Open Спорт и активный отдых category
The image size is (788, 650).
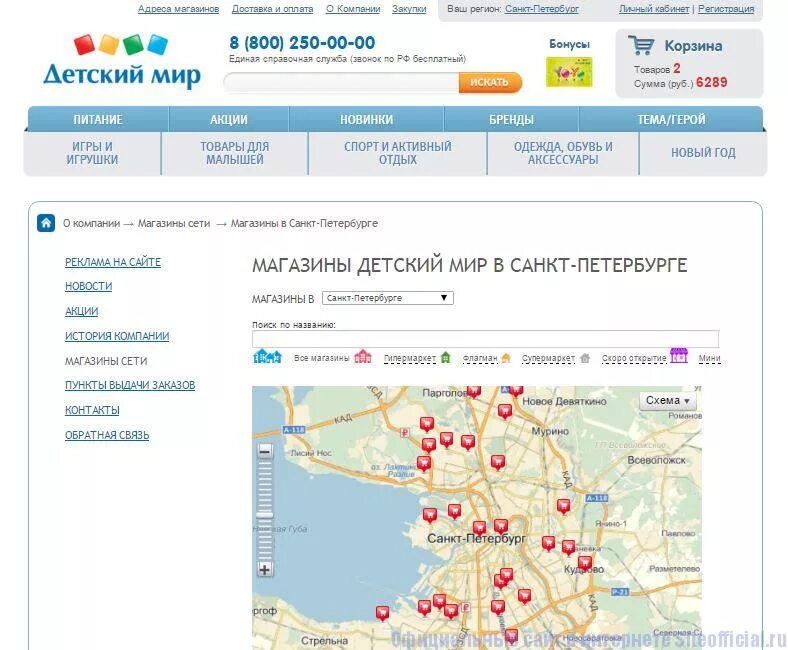tap(398, 153)
